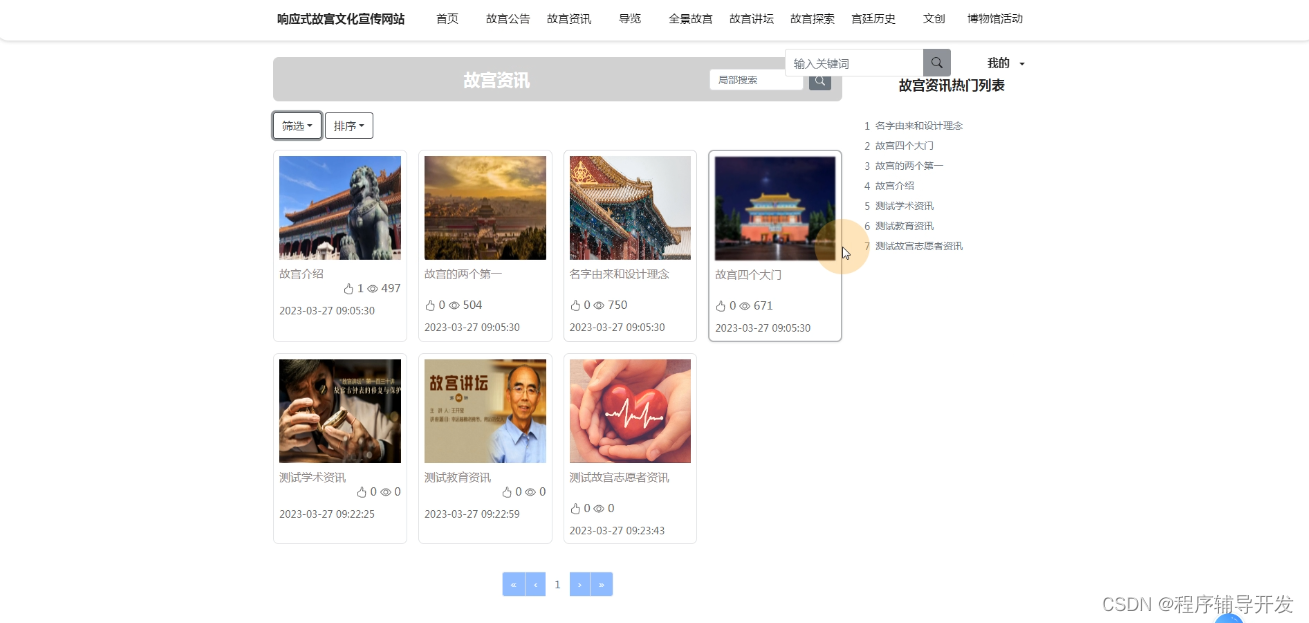Viewport: 1309px width, 623px height.
Task: Open 故宫资讯 in the navigation bar
Action: click(569, 19)
